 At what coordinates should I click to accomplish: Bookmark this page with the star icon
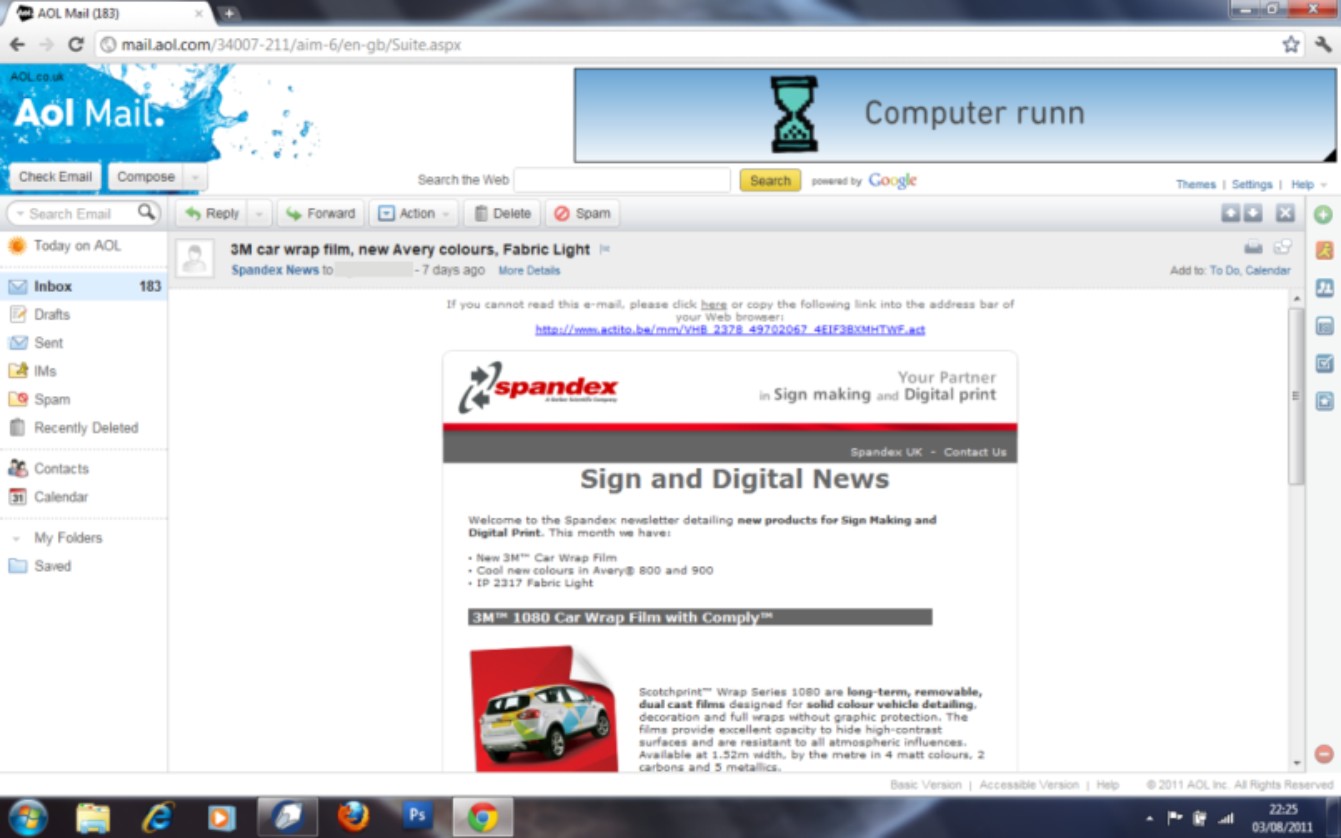(1291, 45)
